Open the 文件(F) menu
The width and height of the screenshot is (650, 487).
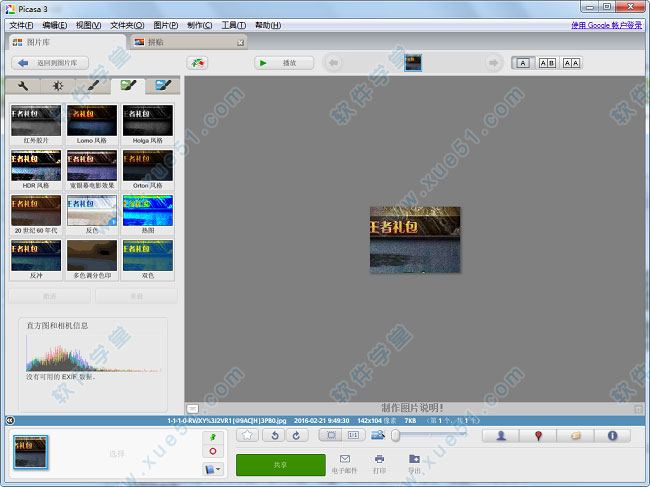(21, 25)
